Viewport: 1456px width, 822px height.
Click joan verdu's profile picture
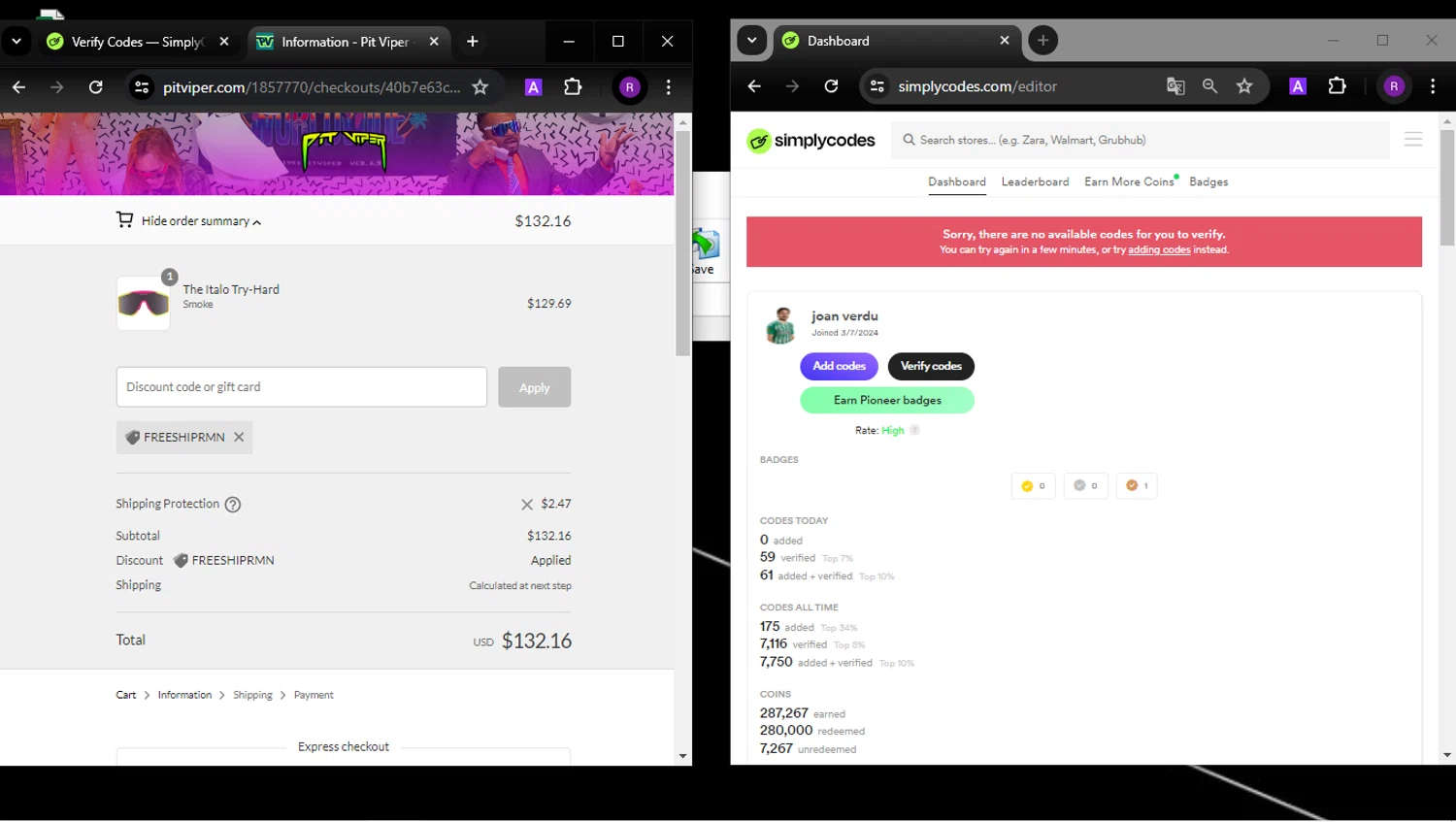coord(780,326)
